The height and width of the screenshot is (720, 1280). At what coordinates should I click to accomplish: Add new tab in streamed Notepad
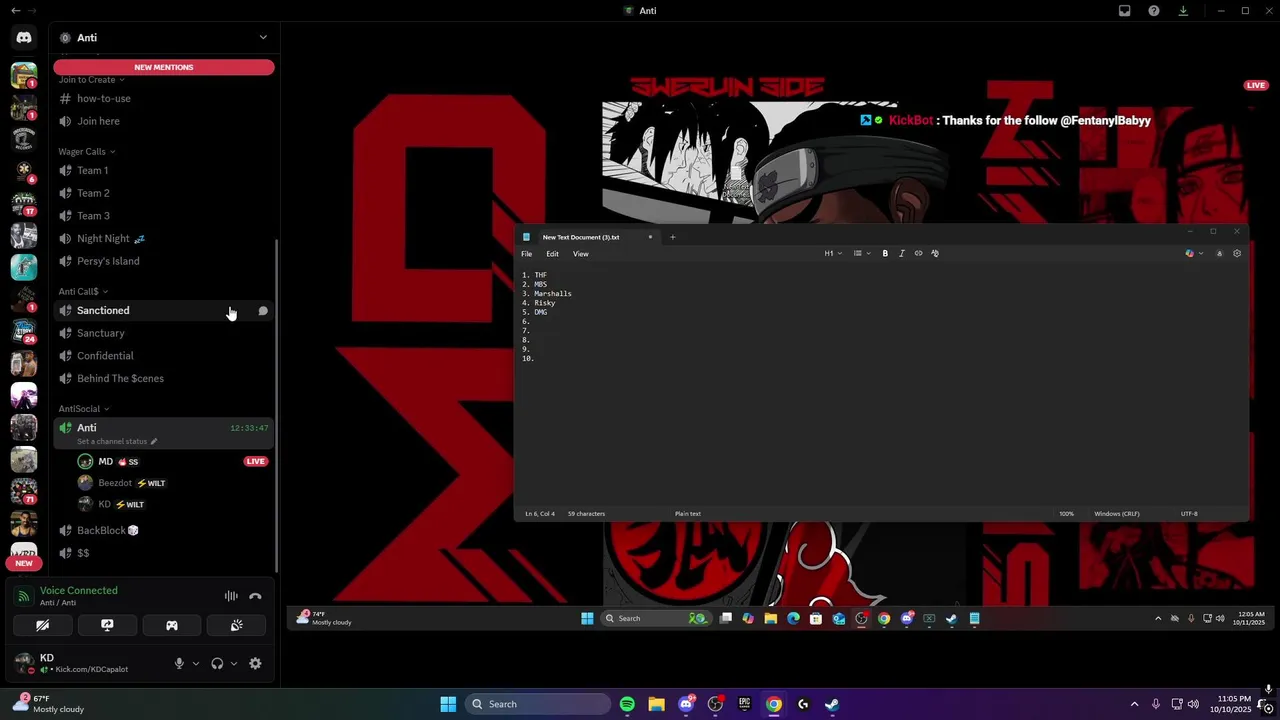click(x=672, y=237)
